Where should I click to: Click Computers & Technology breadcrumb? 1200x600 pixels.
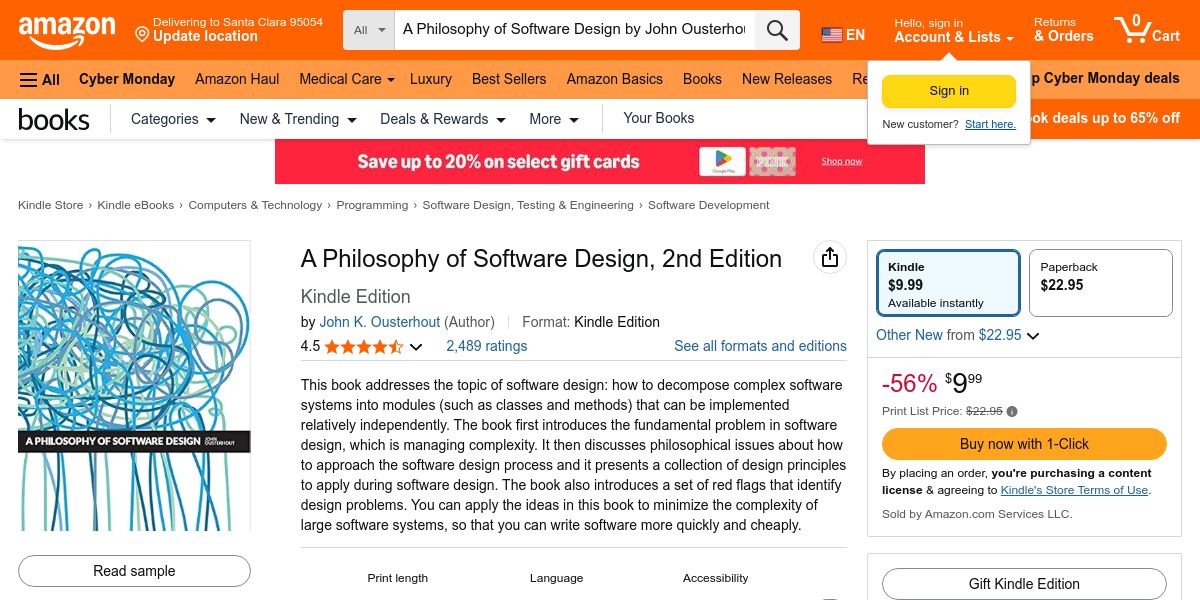point(255,205)
